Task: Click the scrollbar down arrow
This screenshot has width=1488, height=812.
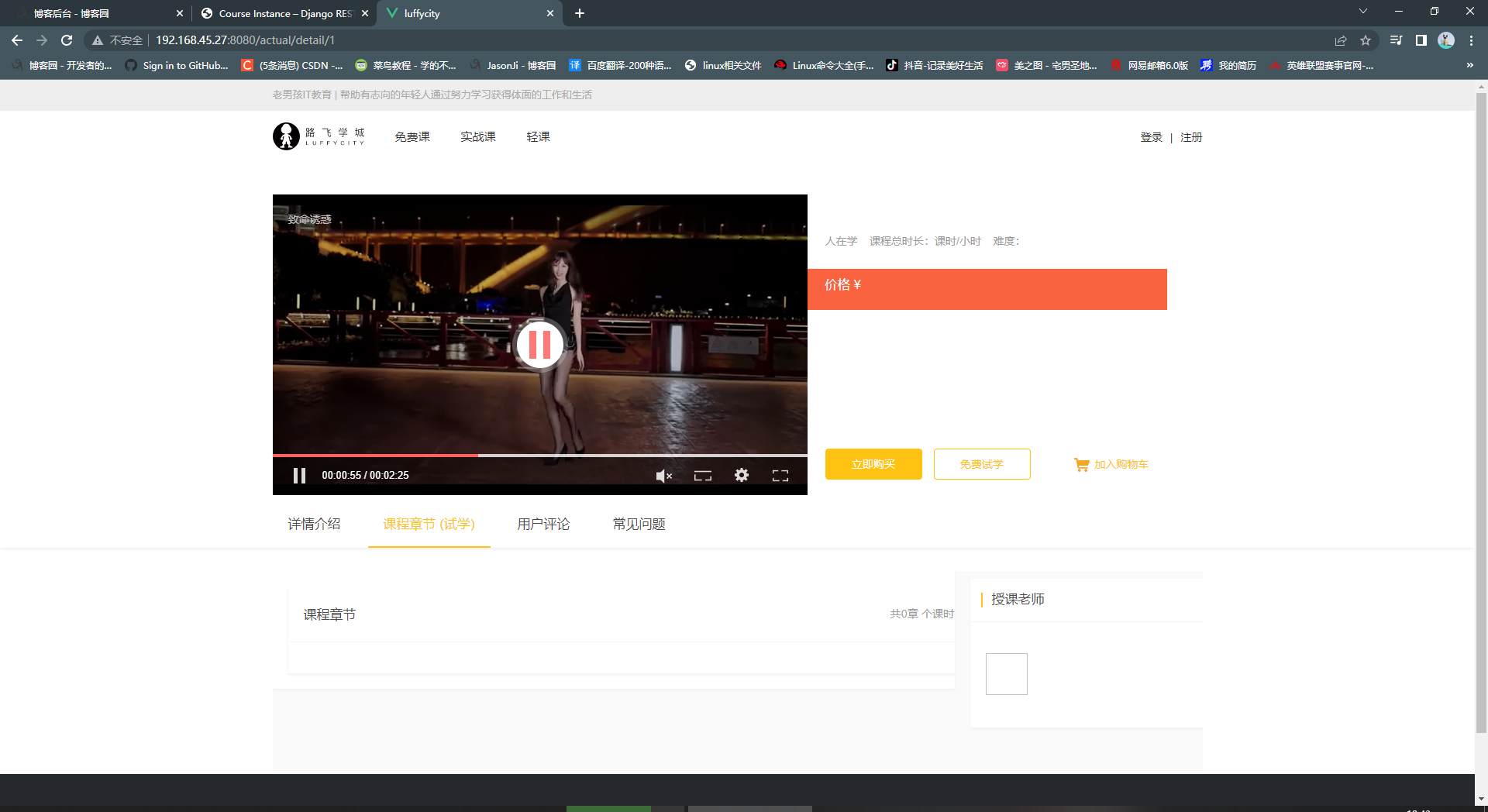Action: click(1481, 798)
